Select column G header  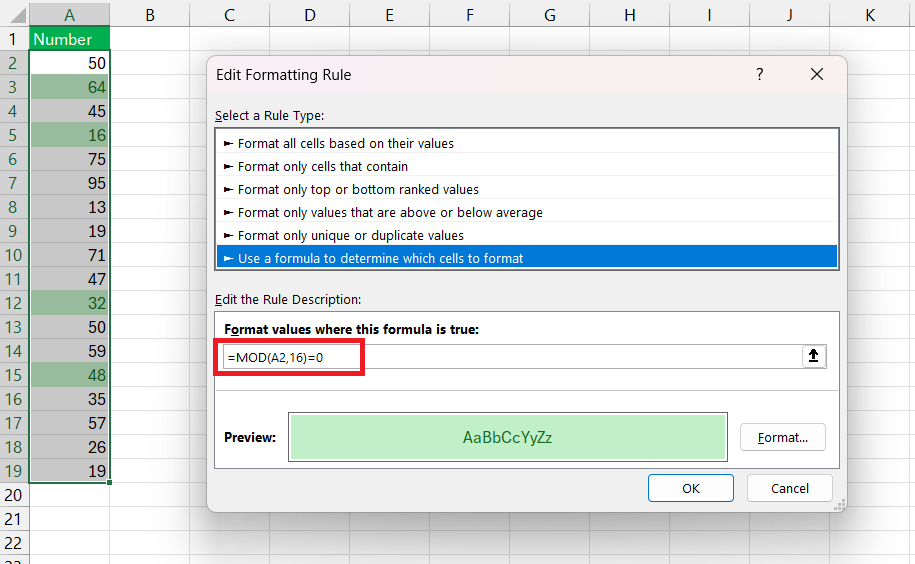tap(549, 15)
